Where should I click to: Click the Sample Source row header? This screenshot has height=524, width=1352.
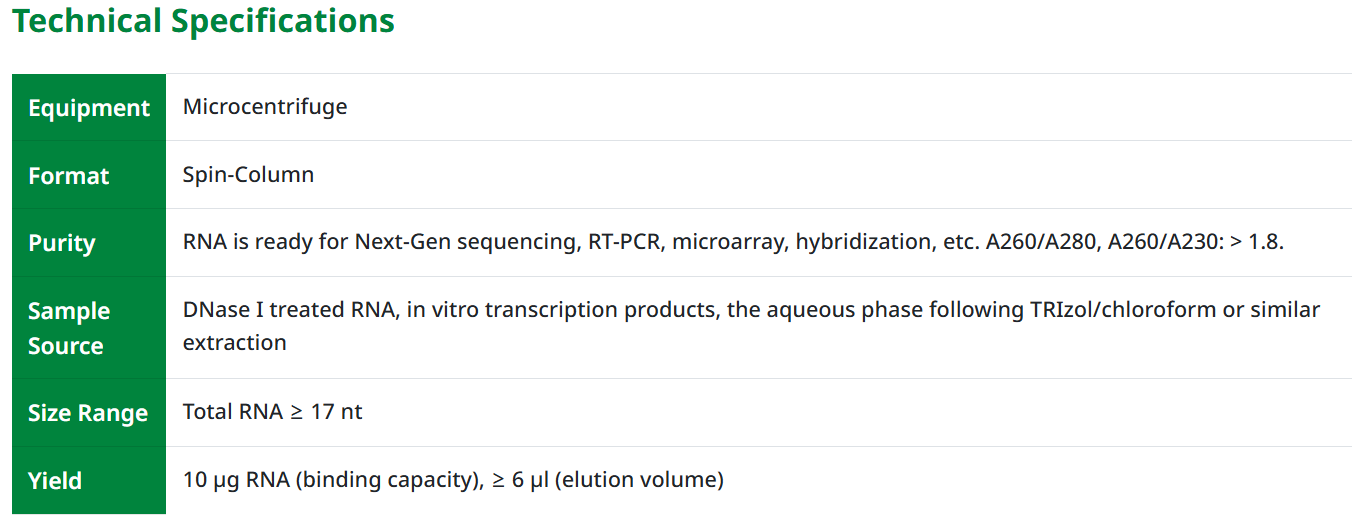point(69,328)
